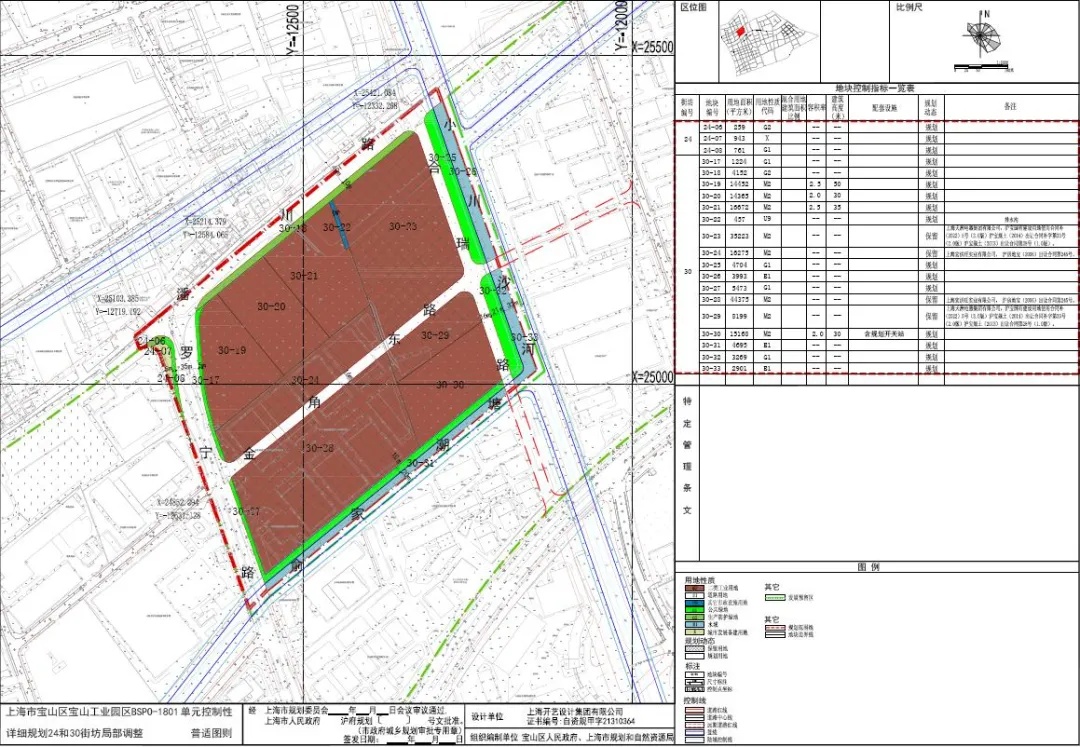Click parcel 30-23 on the map
This screenshot has height=747, width=1080.
point(403,226)
